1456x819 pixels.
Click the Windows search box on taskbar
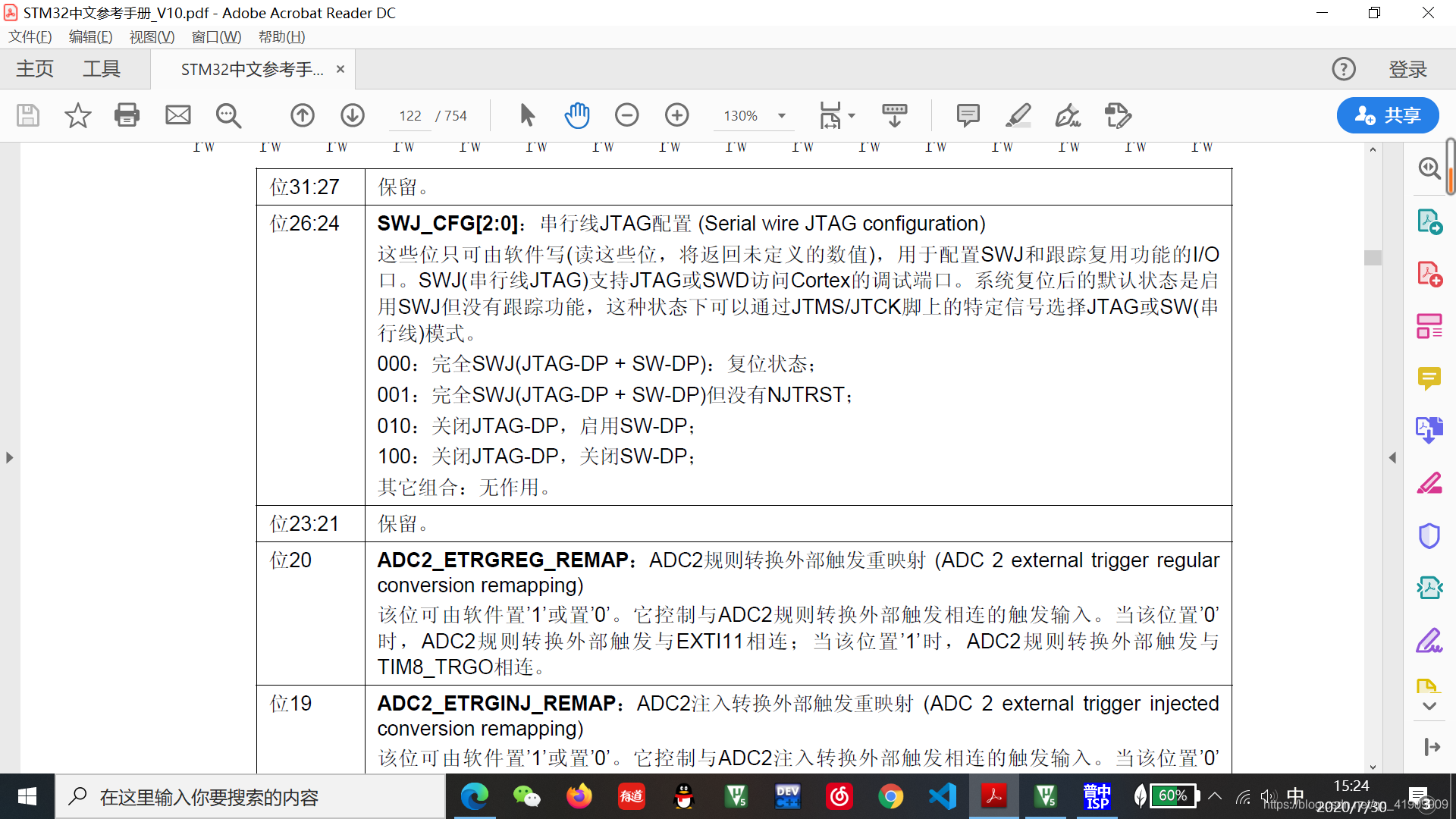click(x=250, y=797)
